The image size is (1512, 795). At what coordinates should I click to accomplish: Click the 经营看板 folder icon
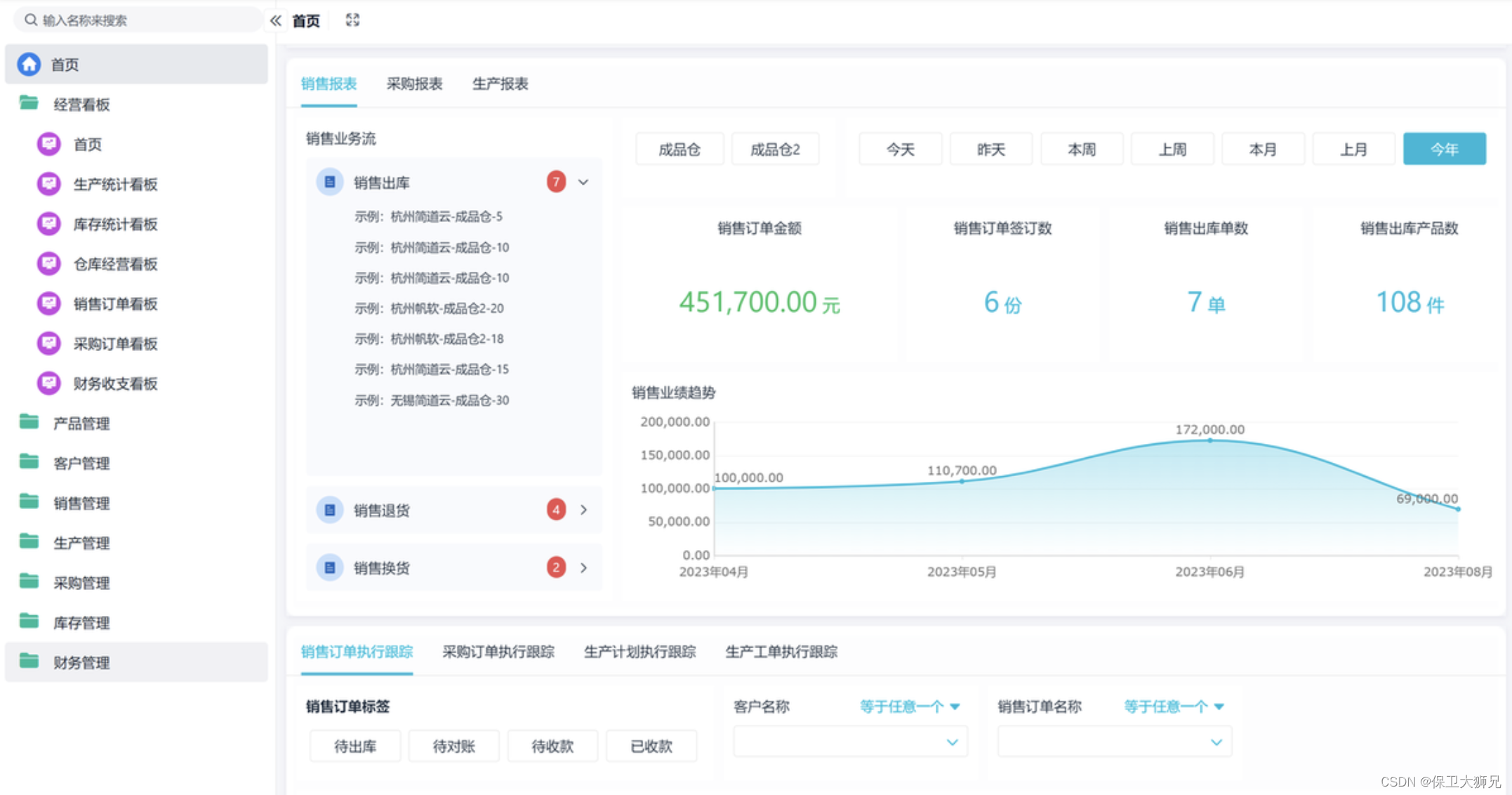[x=29, y=103]
